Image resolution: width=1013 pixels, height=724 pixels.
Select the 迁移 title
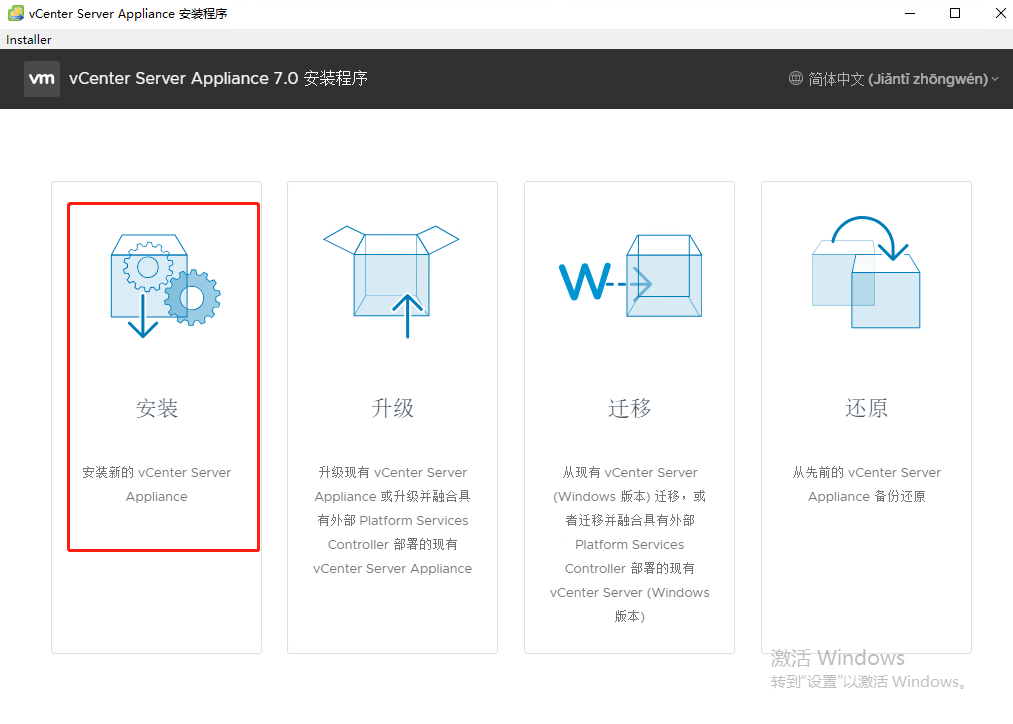(629, 408)
